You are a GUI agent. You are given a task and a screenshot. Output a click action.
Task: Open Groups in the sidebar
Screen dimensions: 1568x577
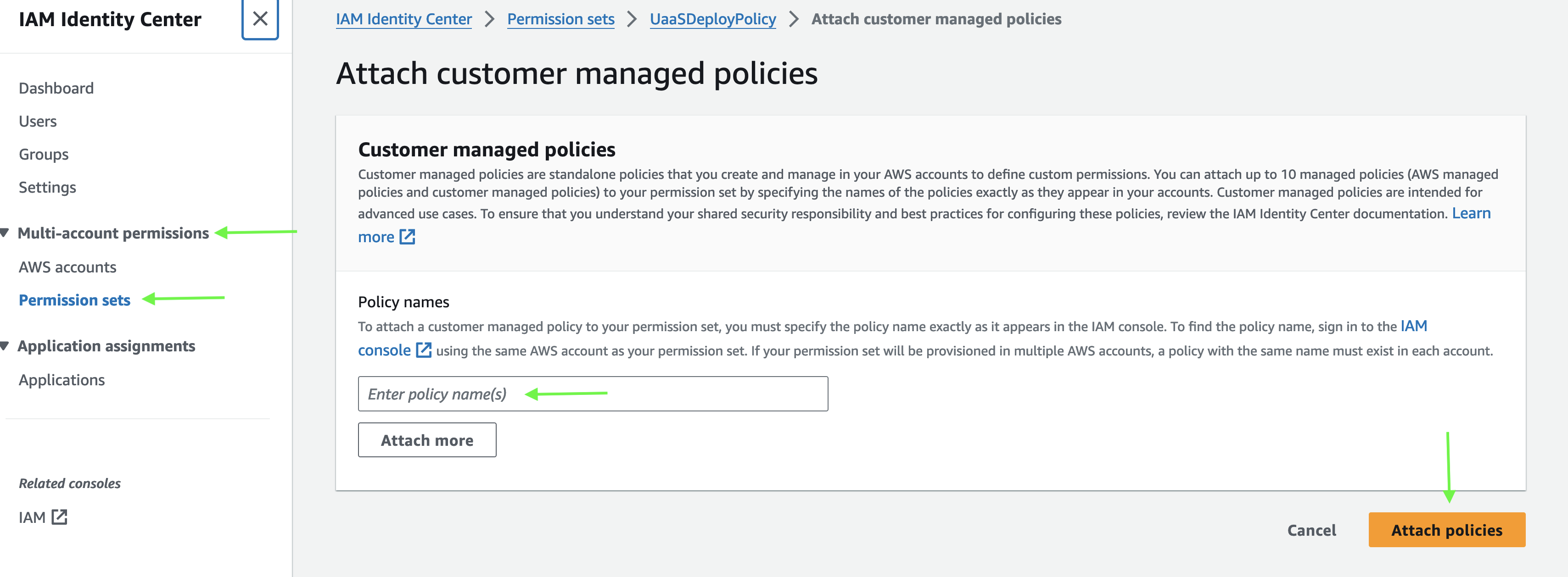(x=44, y=155)
